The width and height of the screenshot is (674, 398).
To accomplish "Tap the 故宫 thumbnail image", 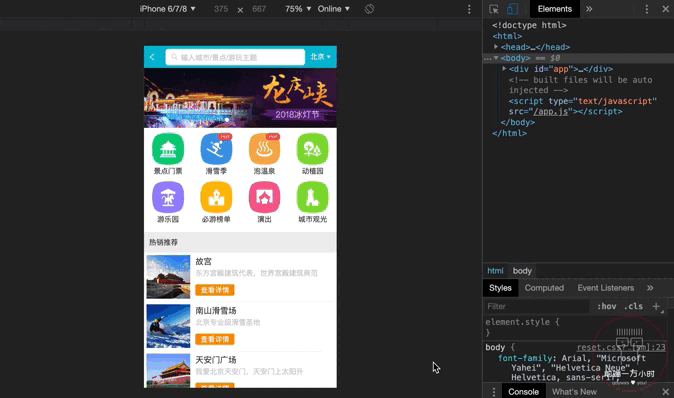I will click(168, 277).
